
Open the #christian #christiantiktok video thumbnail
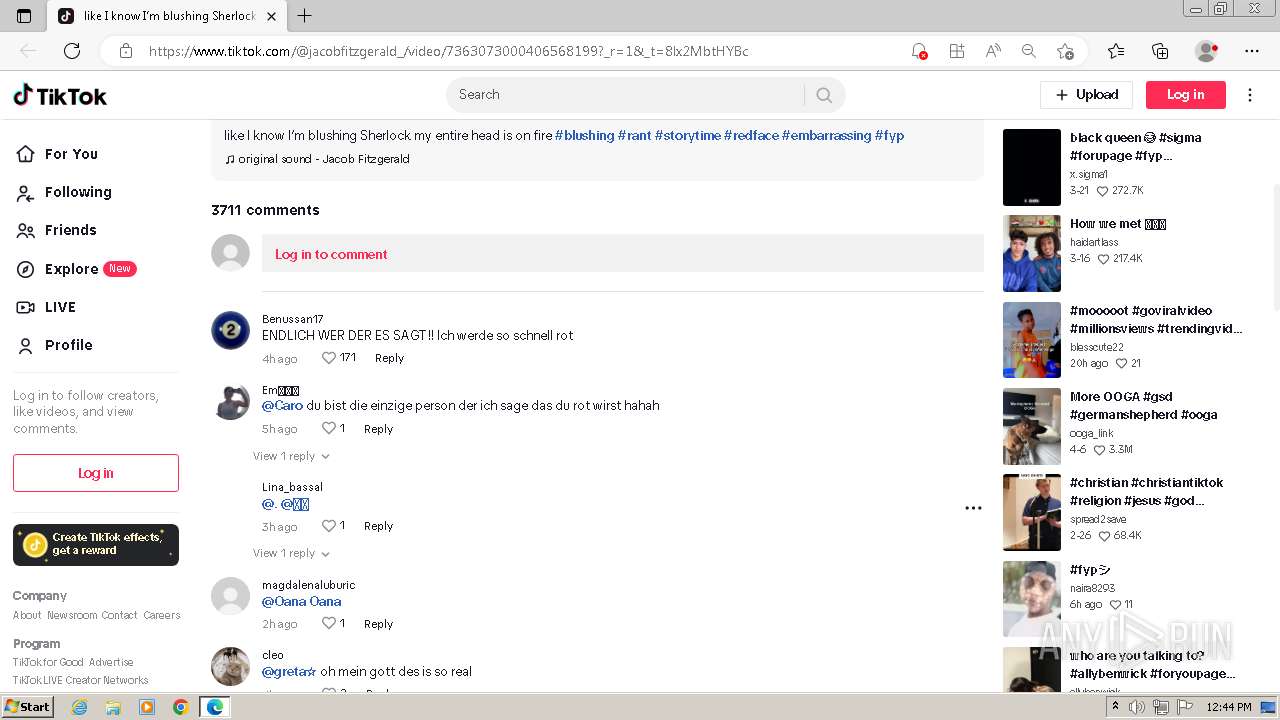1032,512
